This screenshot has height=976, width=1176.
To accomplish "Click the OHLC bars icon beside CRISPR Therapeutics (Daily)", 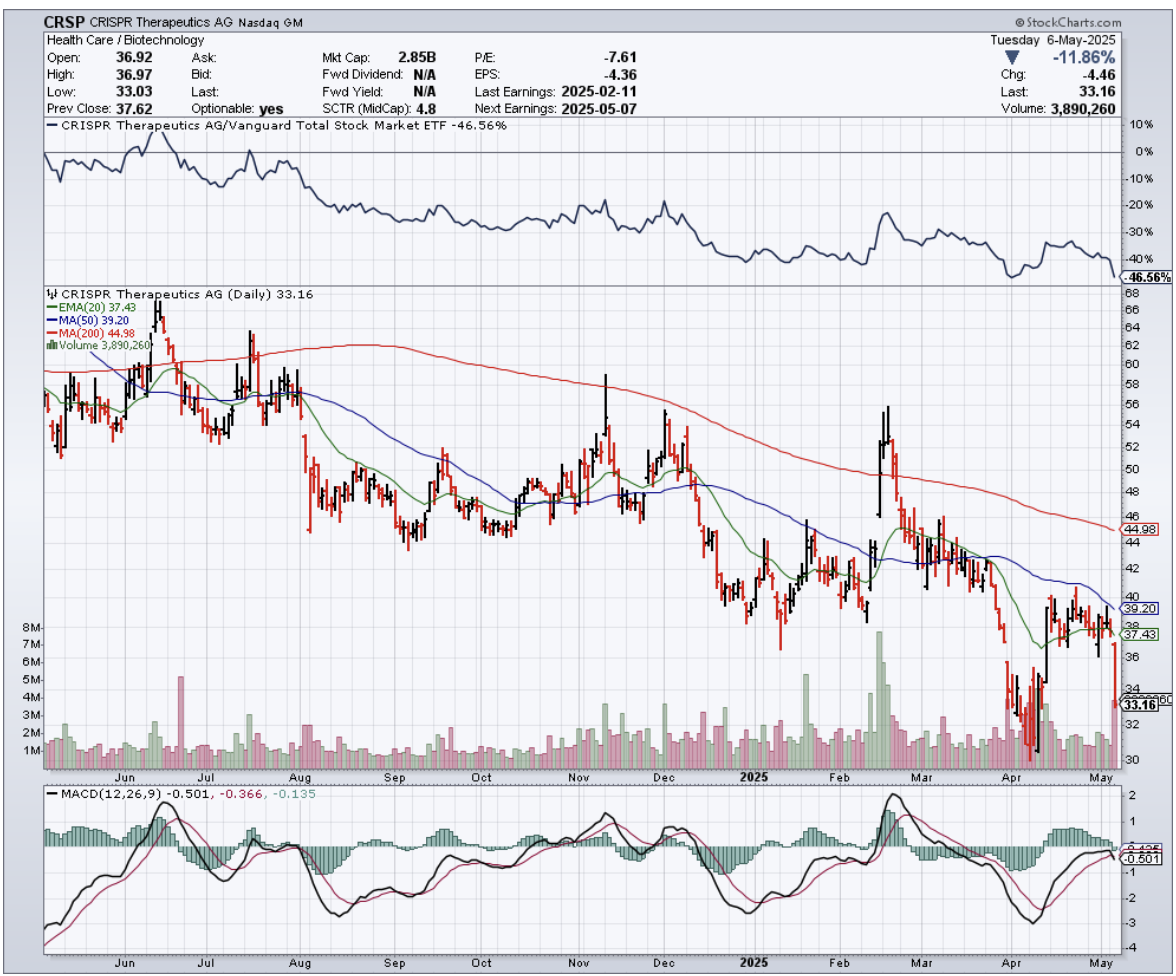I will [49, 294].
